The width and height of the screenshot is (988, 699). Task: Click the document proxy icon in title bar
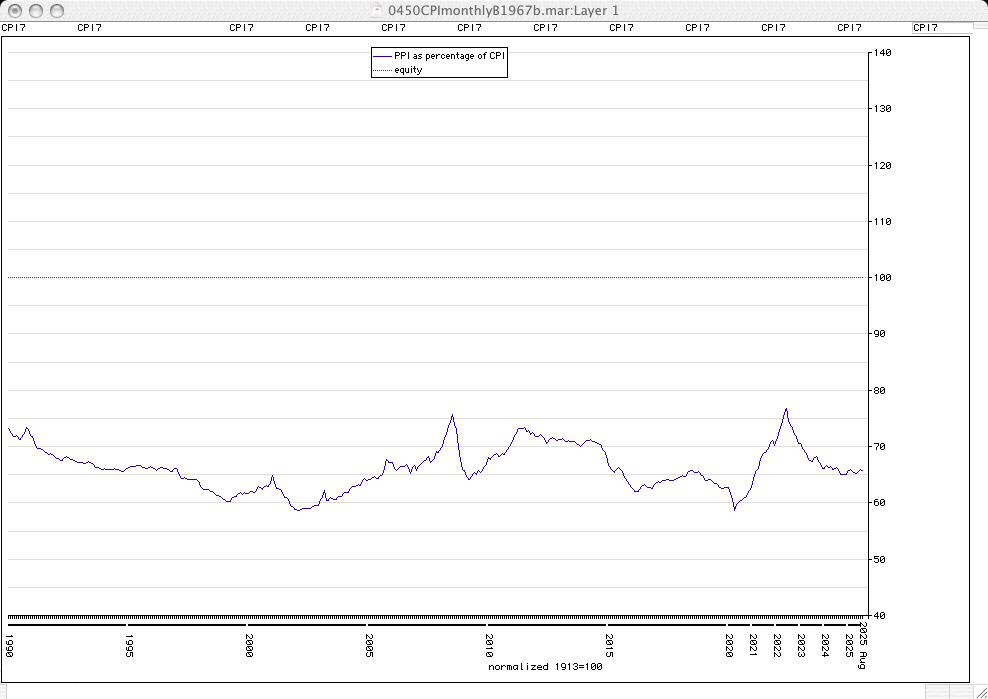pos(376,10)
